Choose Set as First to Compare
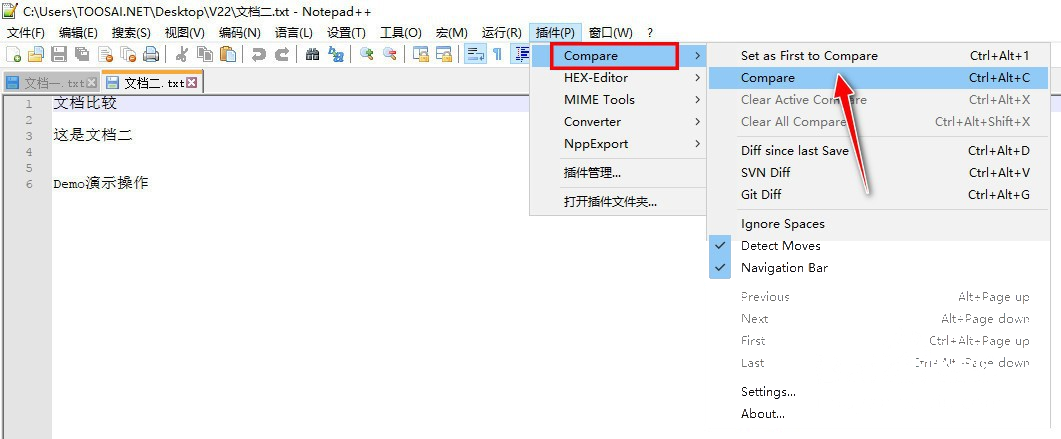Screen dimensions: 1061x439 point(878,55)
